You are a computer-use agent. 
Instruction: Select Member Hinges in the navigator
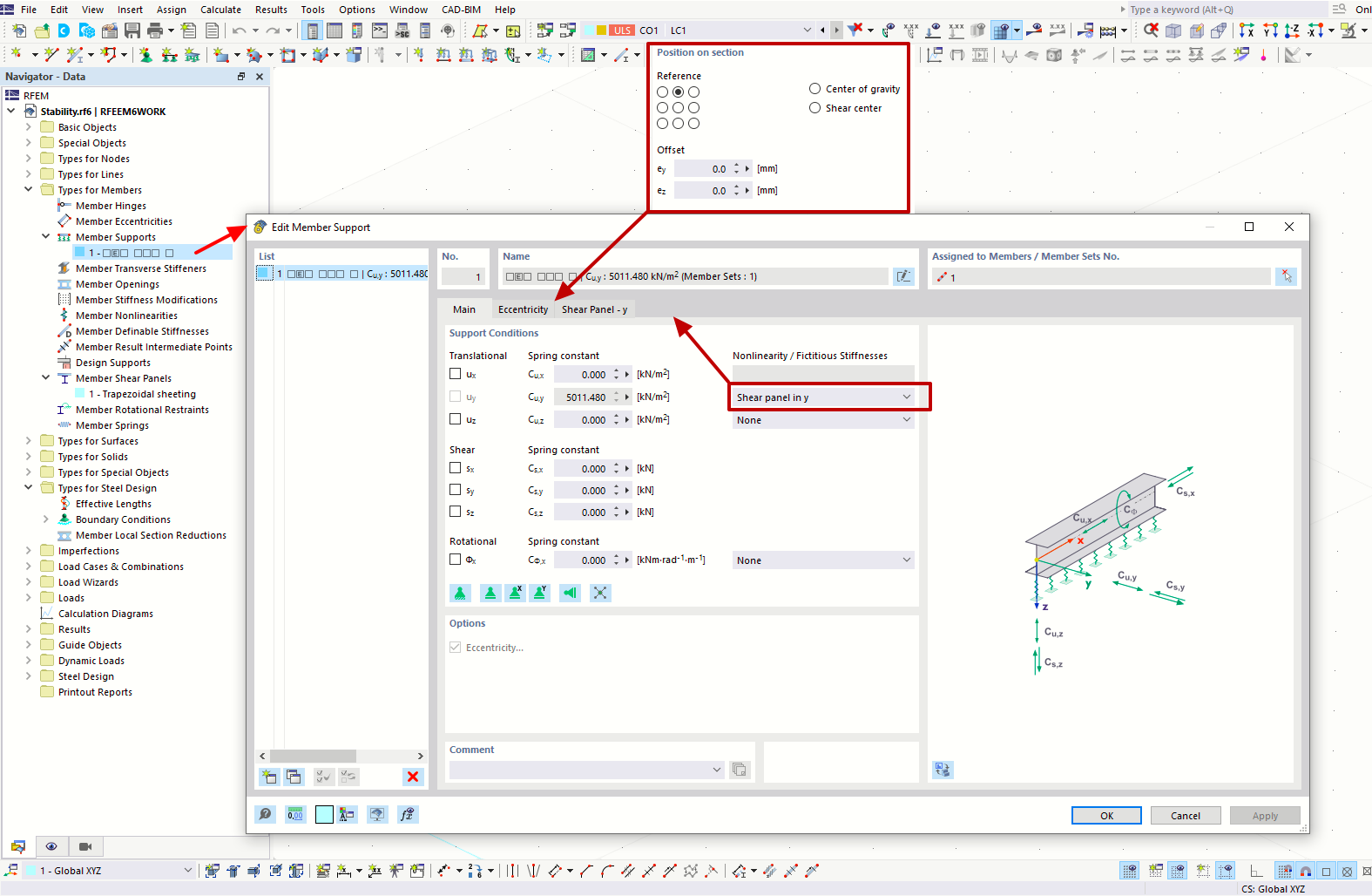pos(111,206)
